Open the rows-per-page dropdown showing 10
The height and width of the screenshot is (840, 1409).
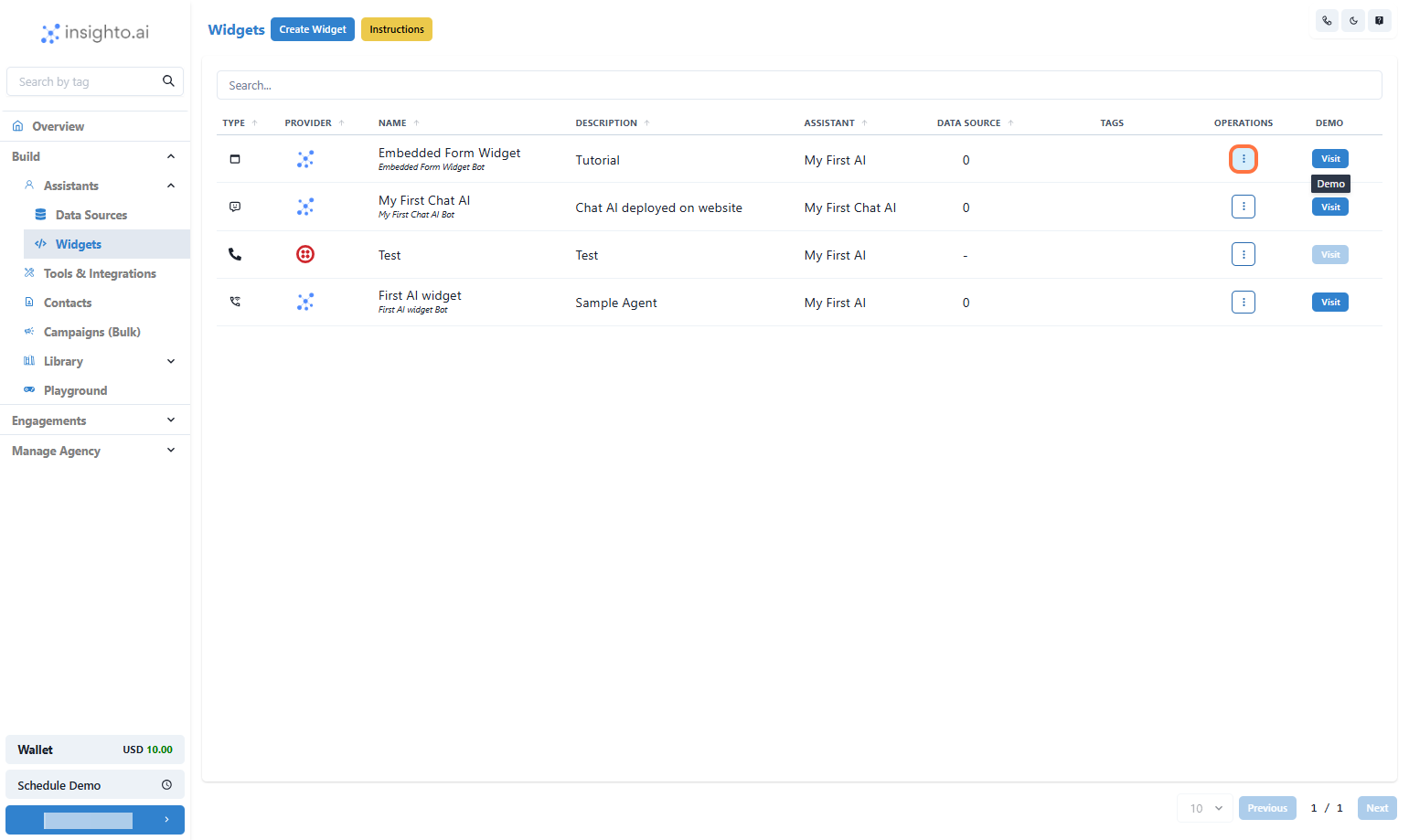[x=1205, y=808]
